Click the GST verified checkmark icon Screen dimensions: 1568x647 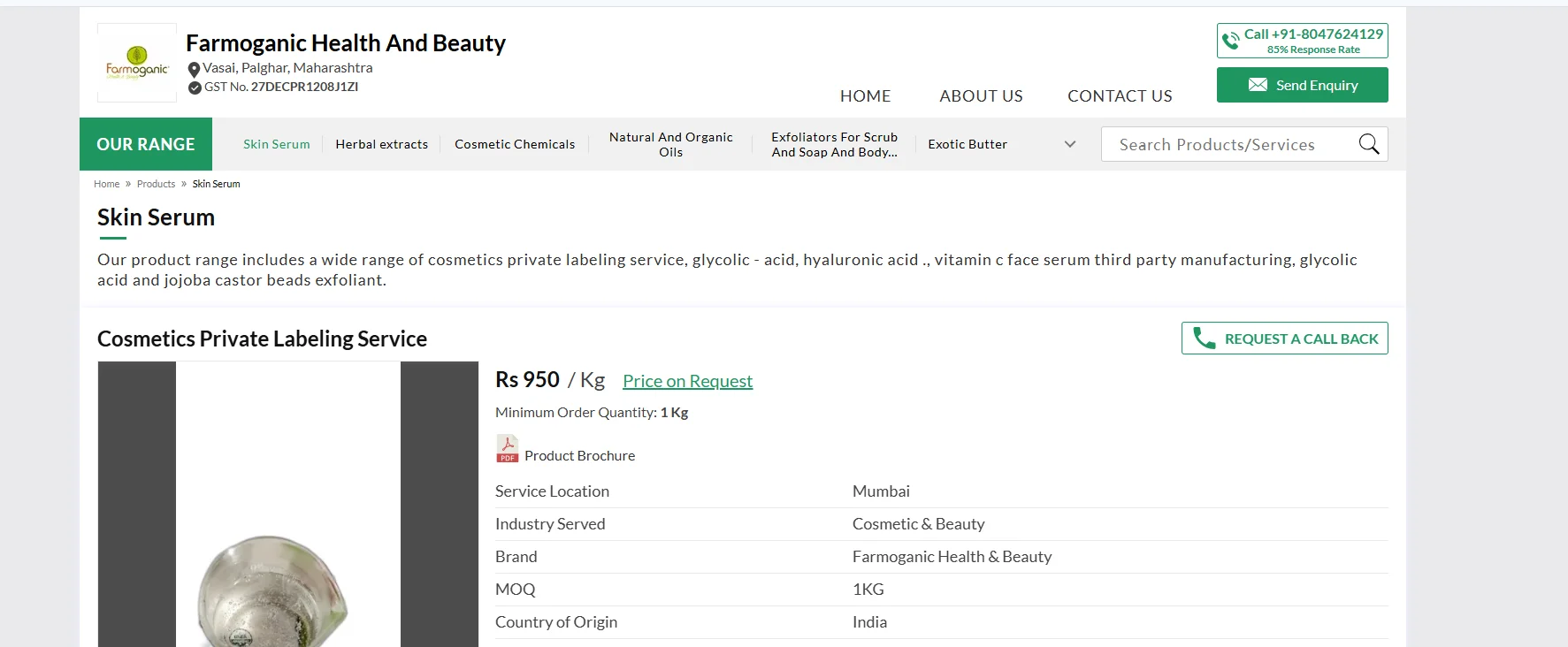pos(195,88)
